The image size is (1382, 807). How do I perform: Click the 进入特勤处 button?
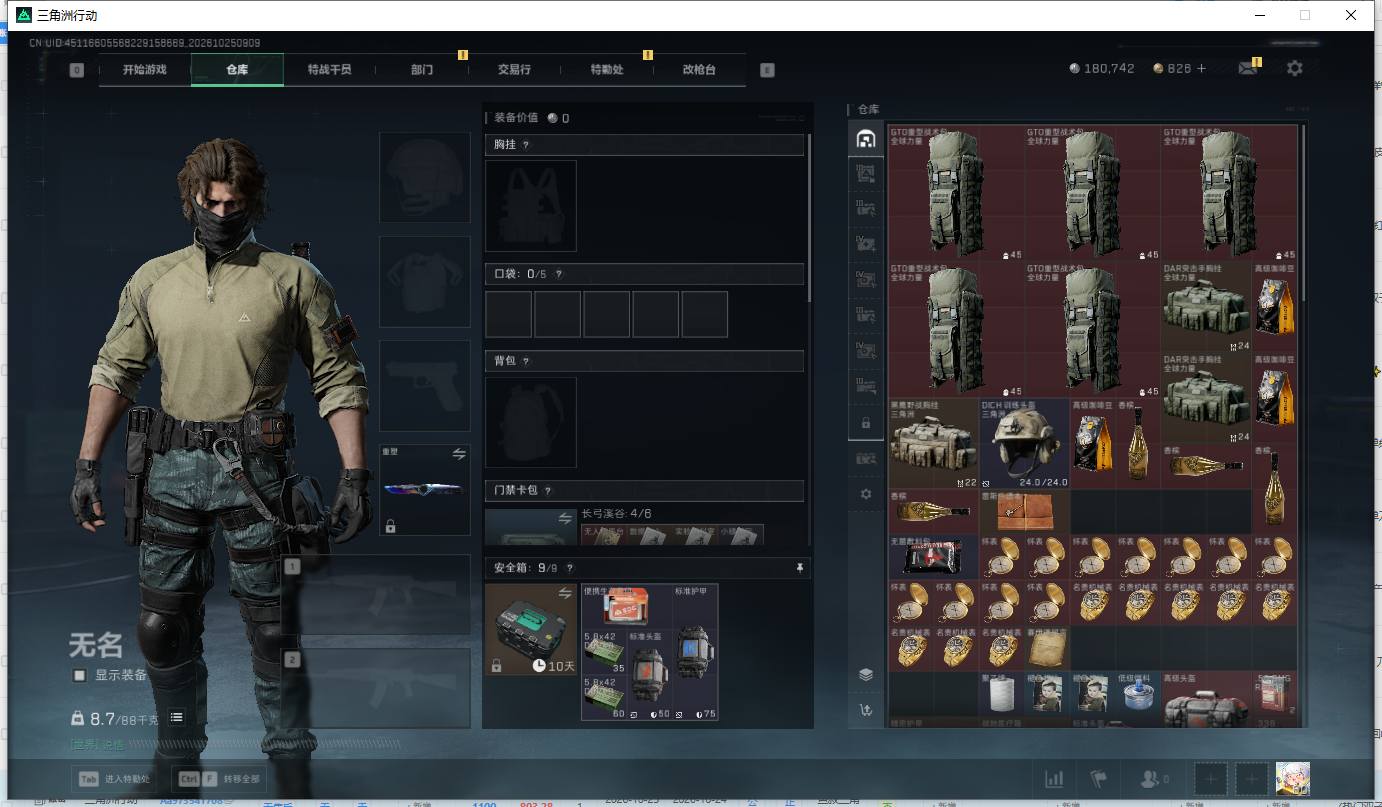(x=115, y=779)
